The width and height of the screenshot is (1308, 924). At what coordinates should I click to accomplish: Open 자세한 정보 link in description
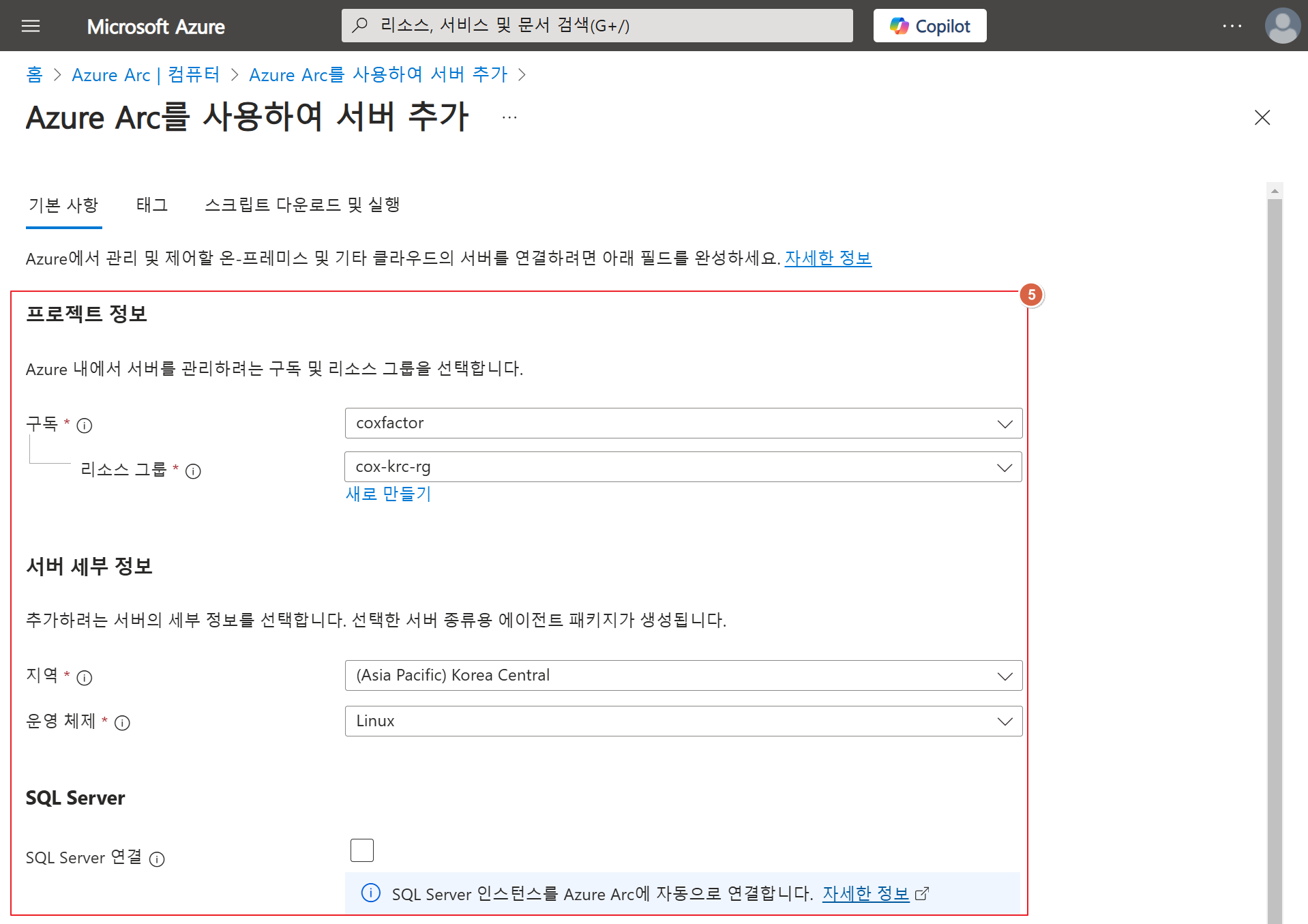pos(828,258)
